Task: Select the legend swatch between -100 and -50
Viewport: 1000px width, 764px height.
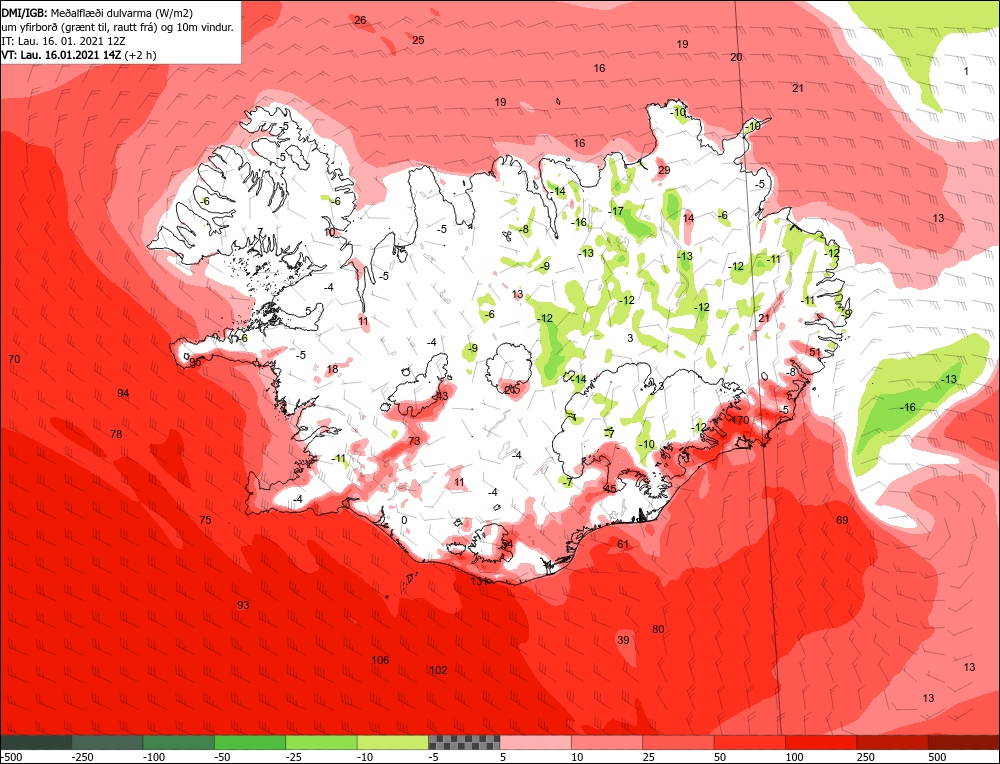Action: [x=179, y=742]
